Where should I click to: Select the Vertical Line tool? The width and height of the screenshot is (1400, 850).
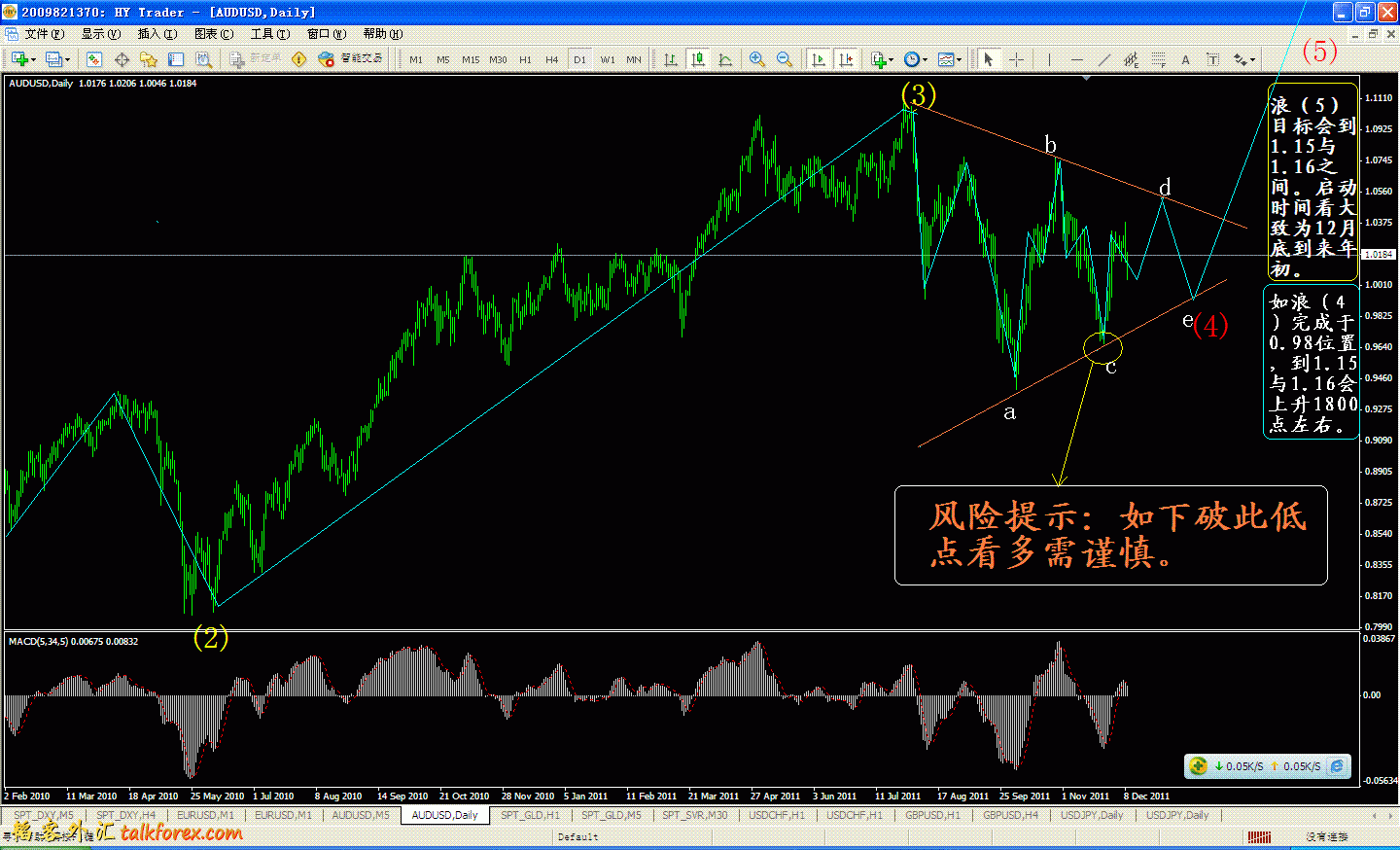(1049, 59)
